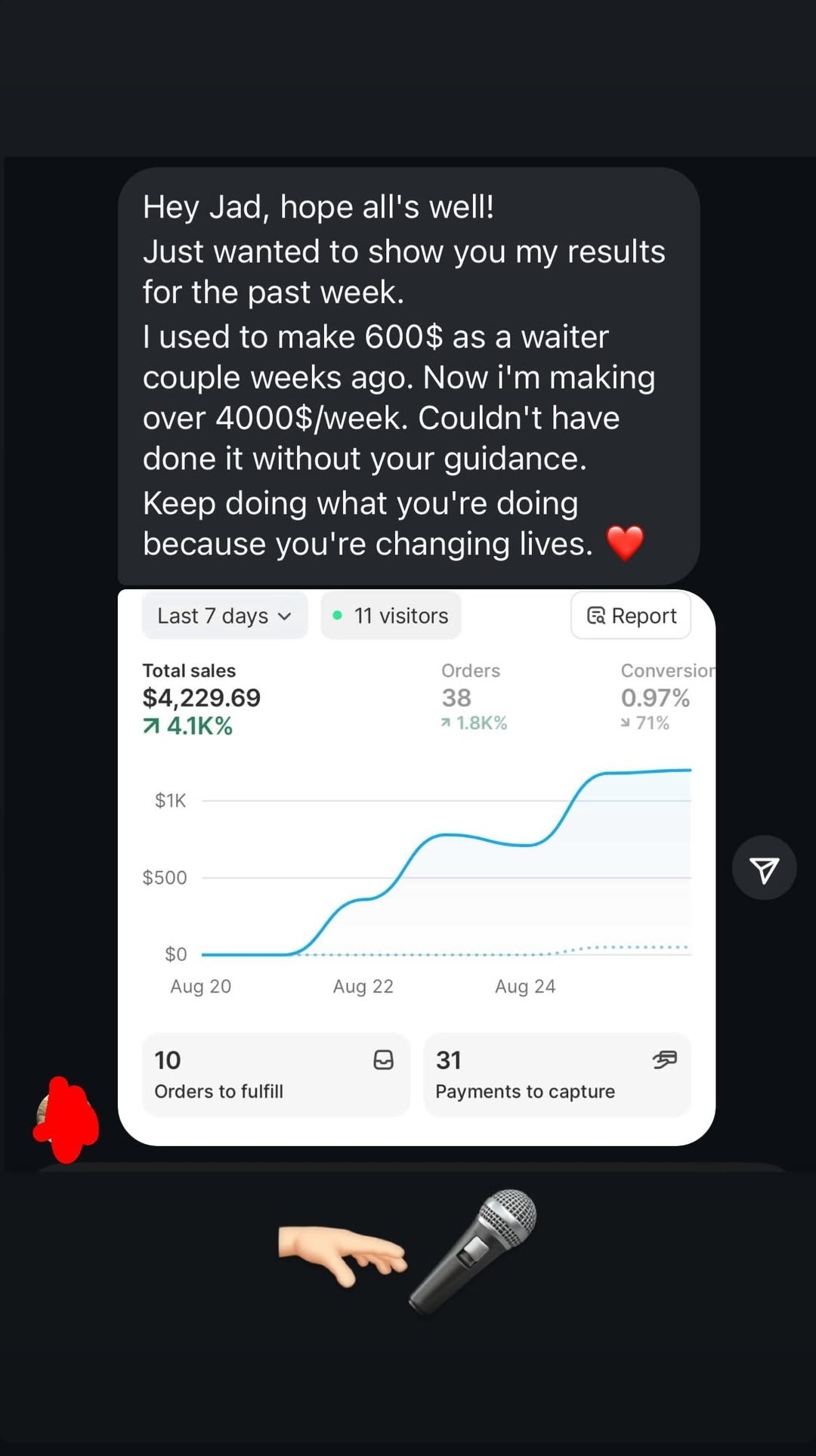The image size is (816, 1456).
Task: Tap the sender's red-covered profile avatar
Action: tap(66, 1120)
